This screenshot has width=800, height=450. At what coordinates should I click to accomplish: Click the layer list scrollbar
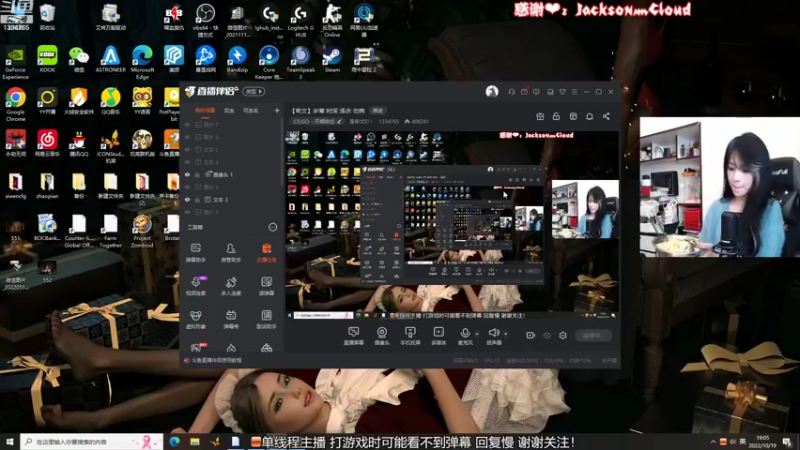(282, 153)
